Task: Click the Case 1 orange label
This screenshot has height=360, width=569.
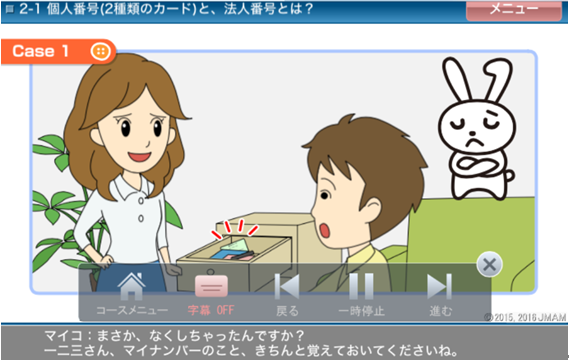Action: [58, 52]
